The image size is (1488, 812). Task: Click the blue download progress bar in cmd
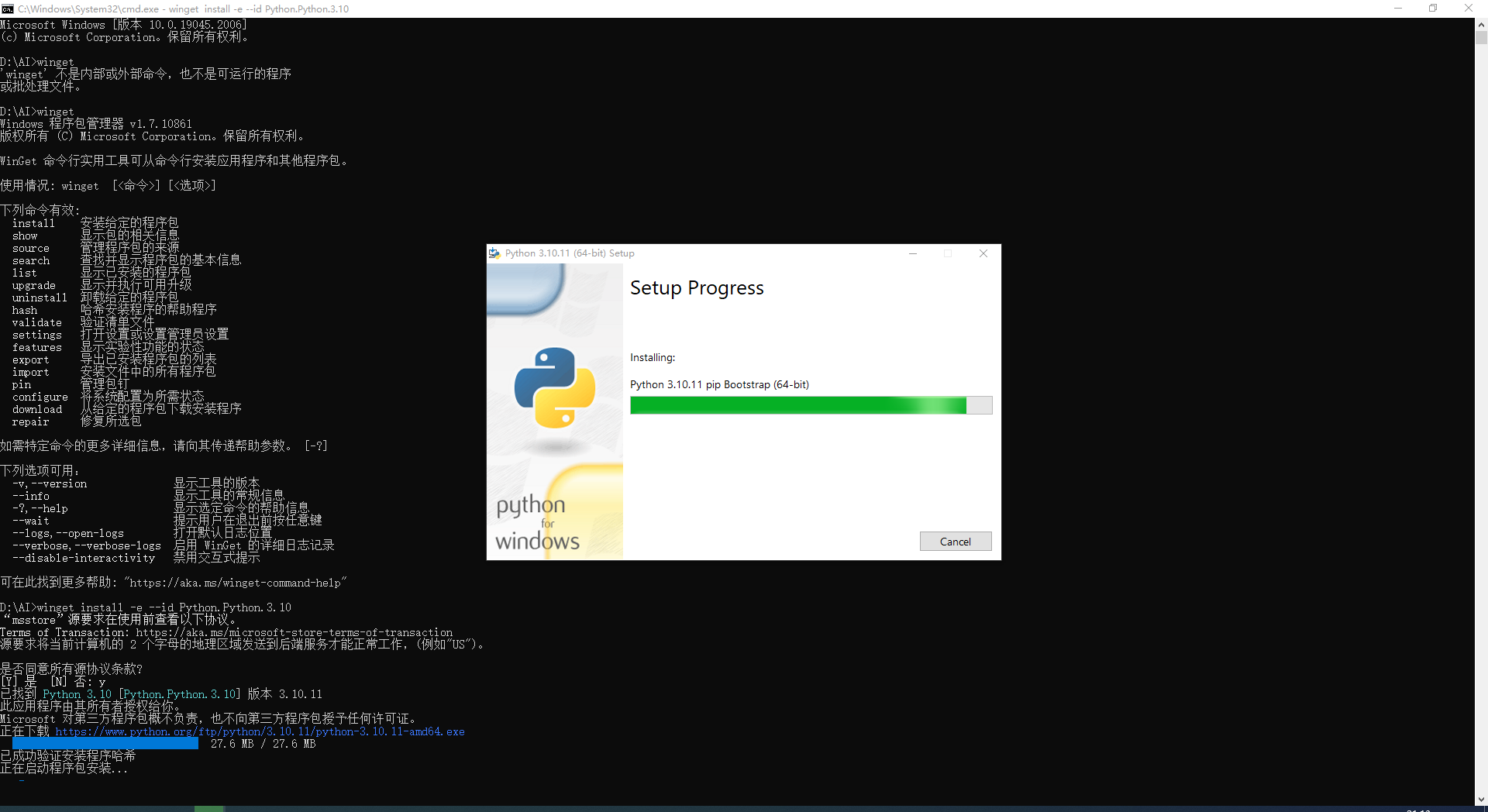click(x=105, y=744)
